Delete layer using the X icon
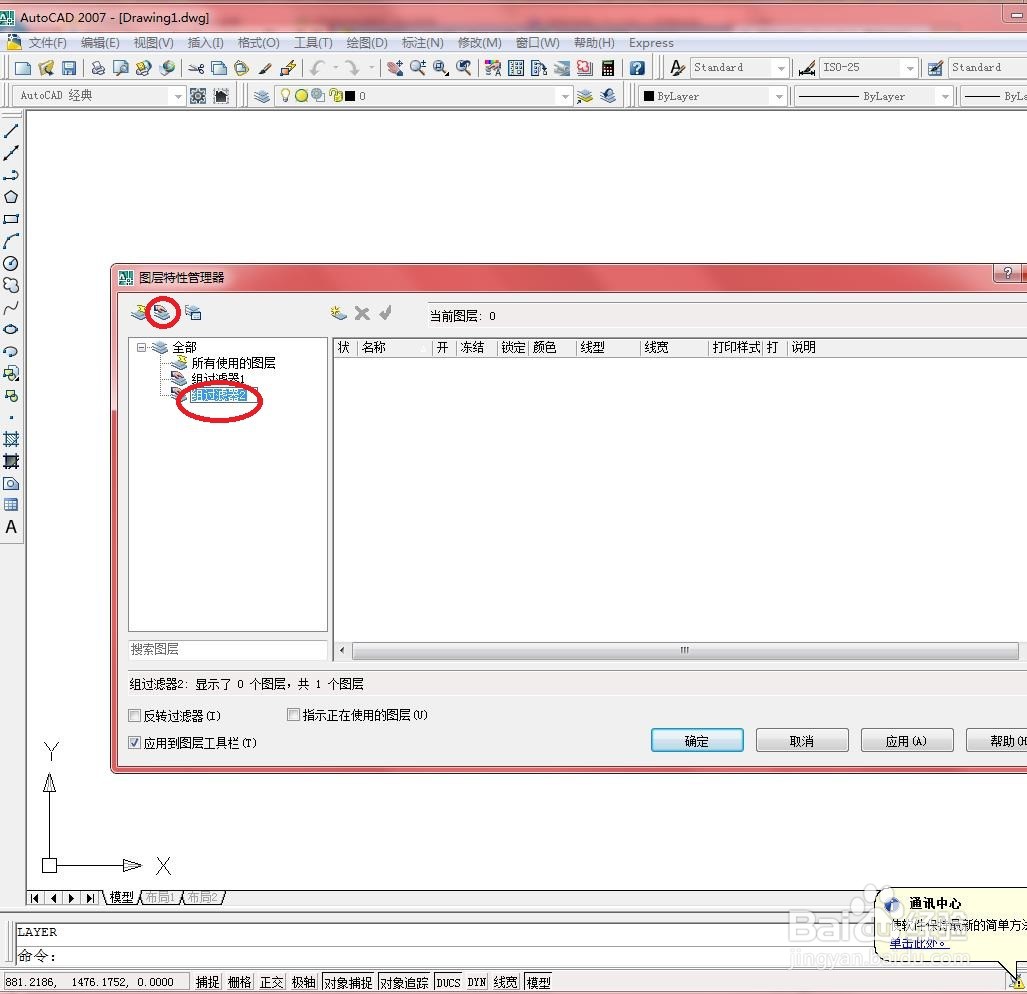This screenshot has height=994, width=1027. [x=362, y=314]
